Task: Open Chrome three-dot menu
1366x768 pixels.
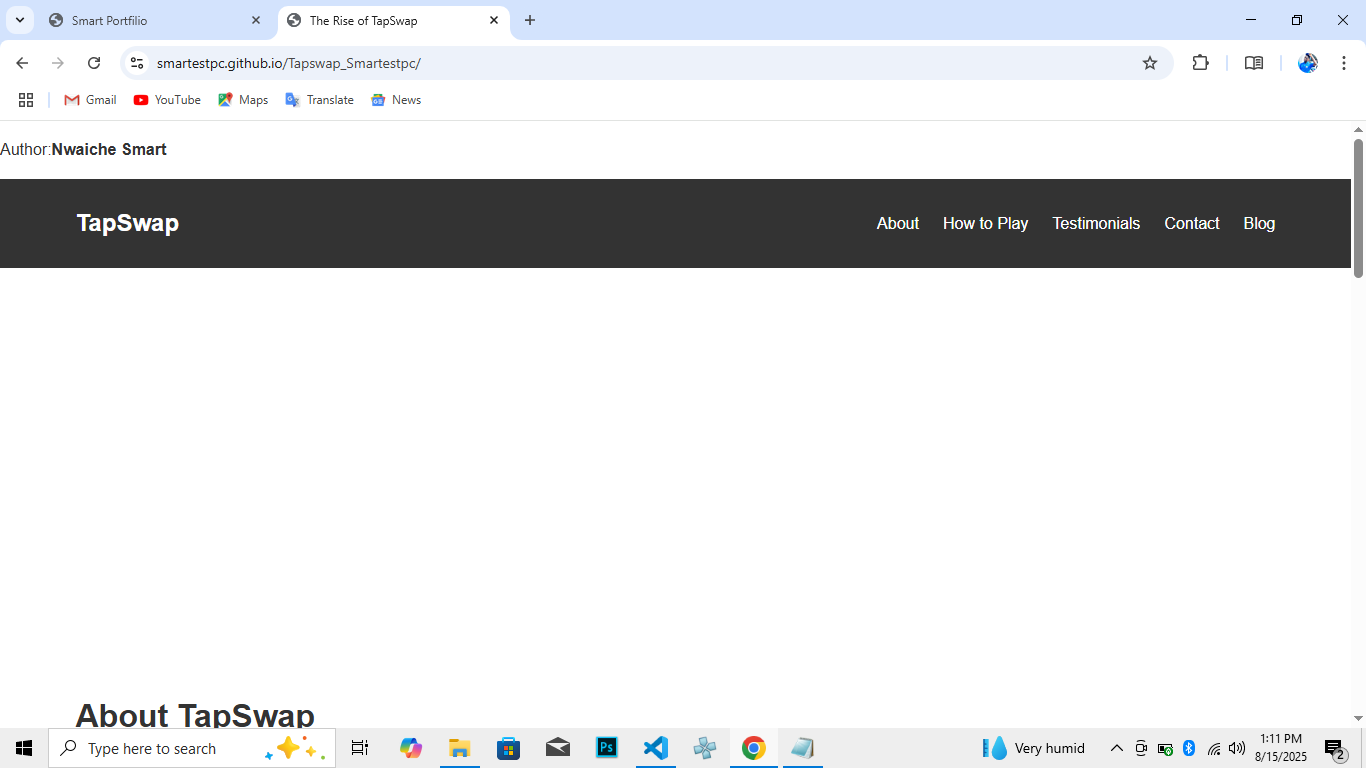Action: [1344, 63]
